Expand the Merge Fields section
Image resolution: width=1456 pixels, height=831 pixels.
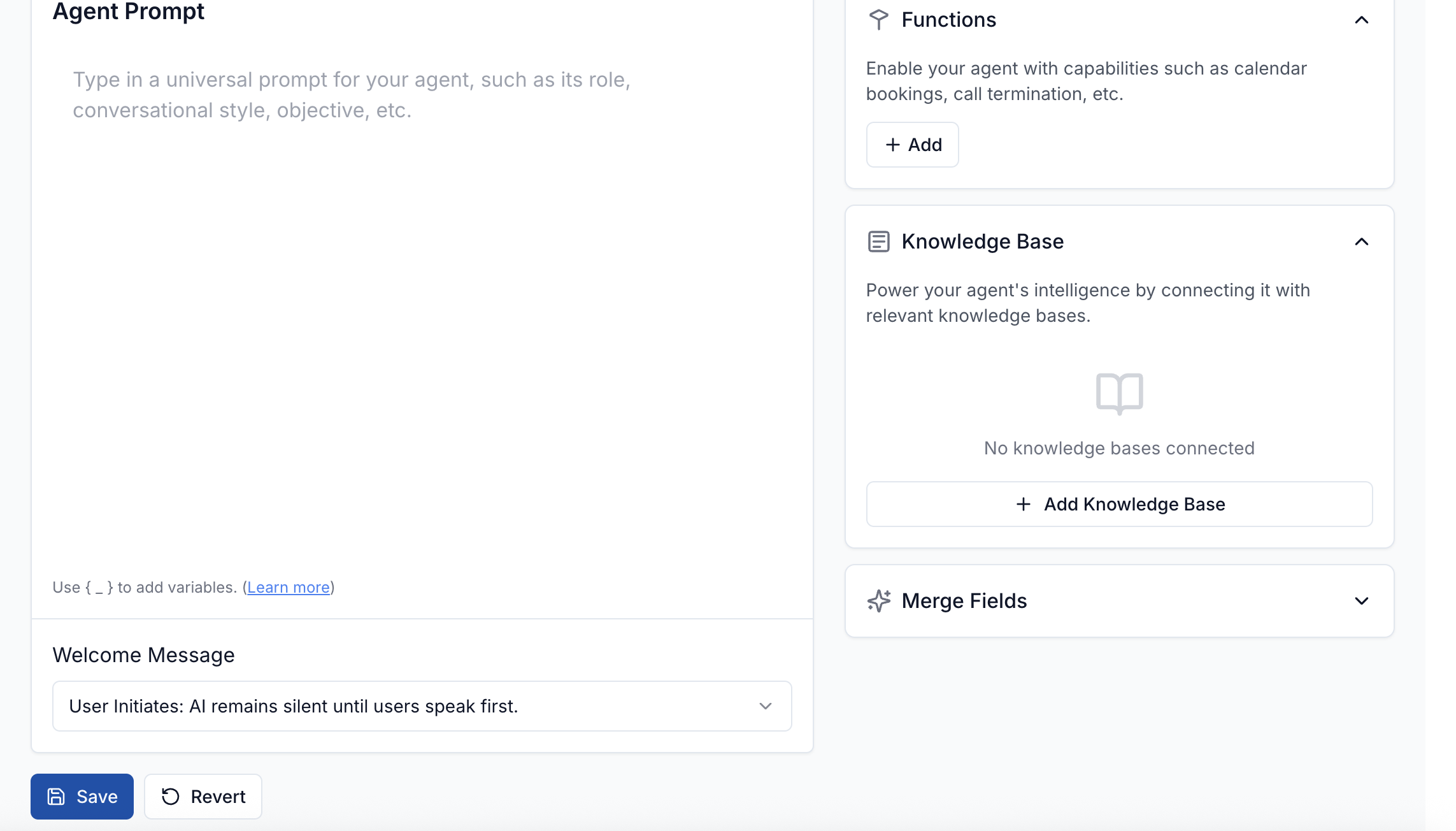click(x=1361, y=601)
